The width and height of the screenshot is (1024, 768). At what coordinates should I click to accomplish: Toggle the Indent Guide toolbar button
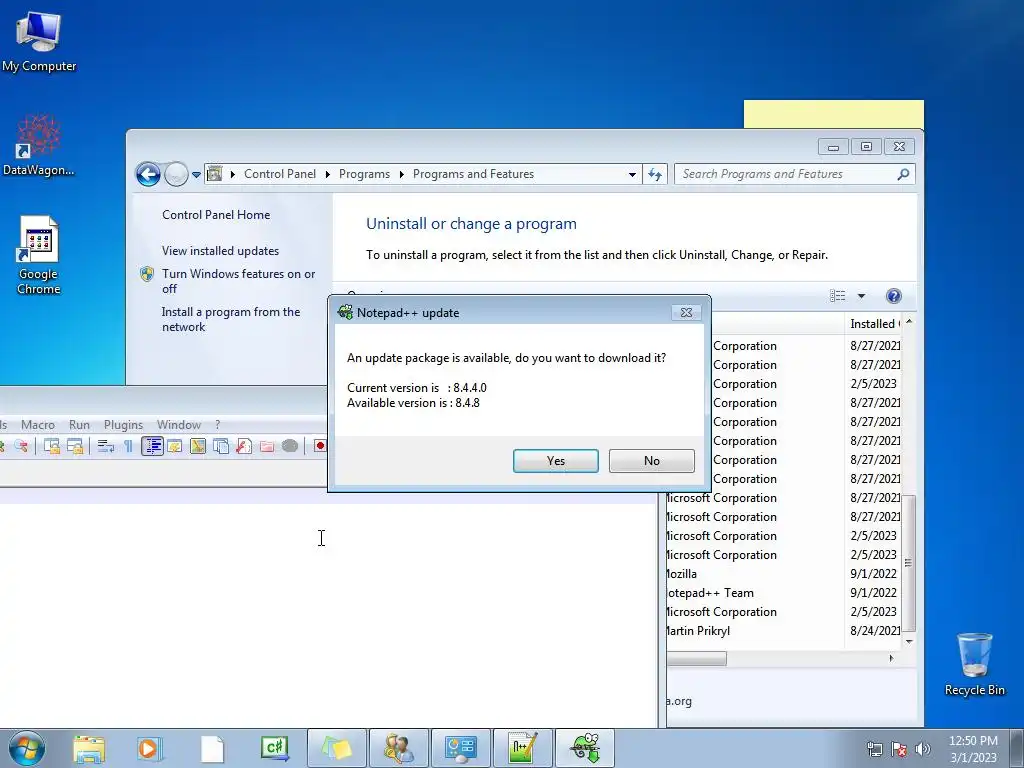152,446
